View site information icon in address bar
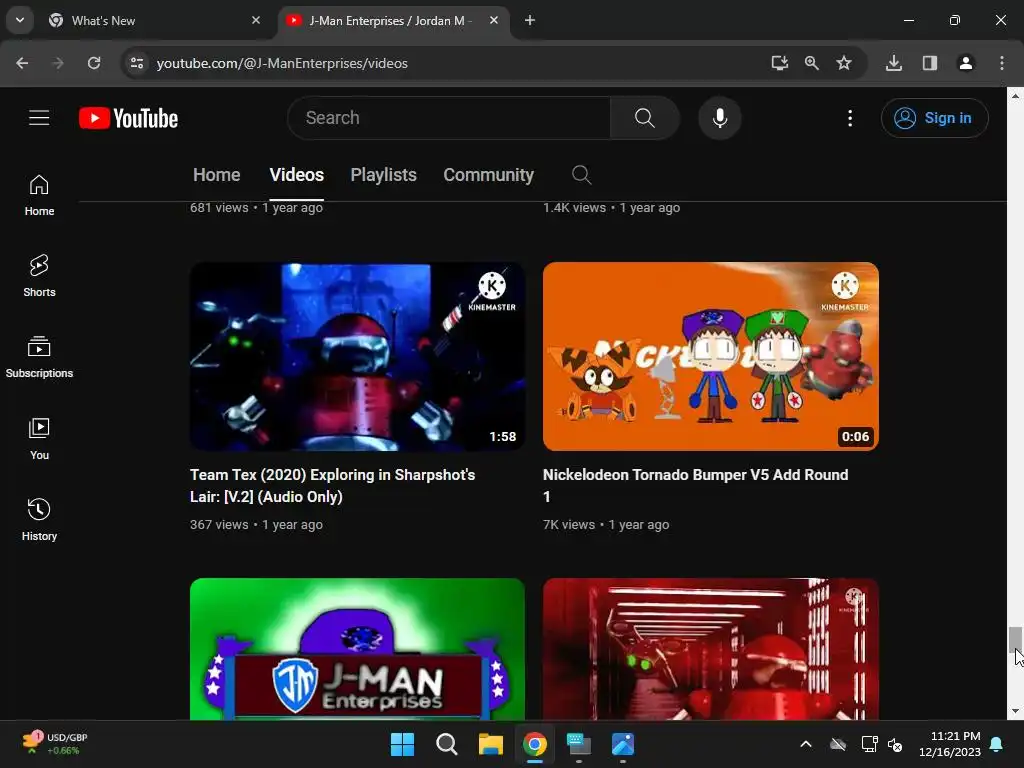1024x768 pixels. [136, 63]
